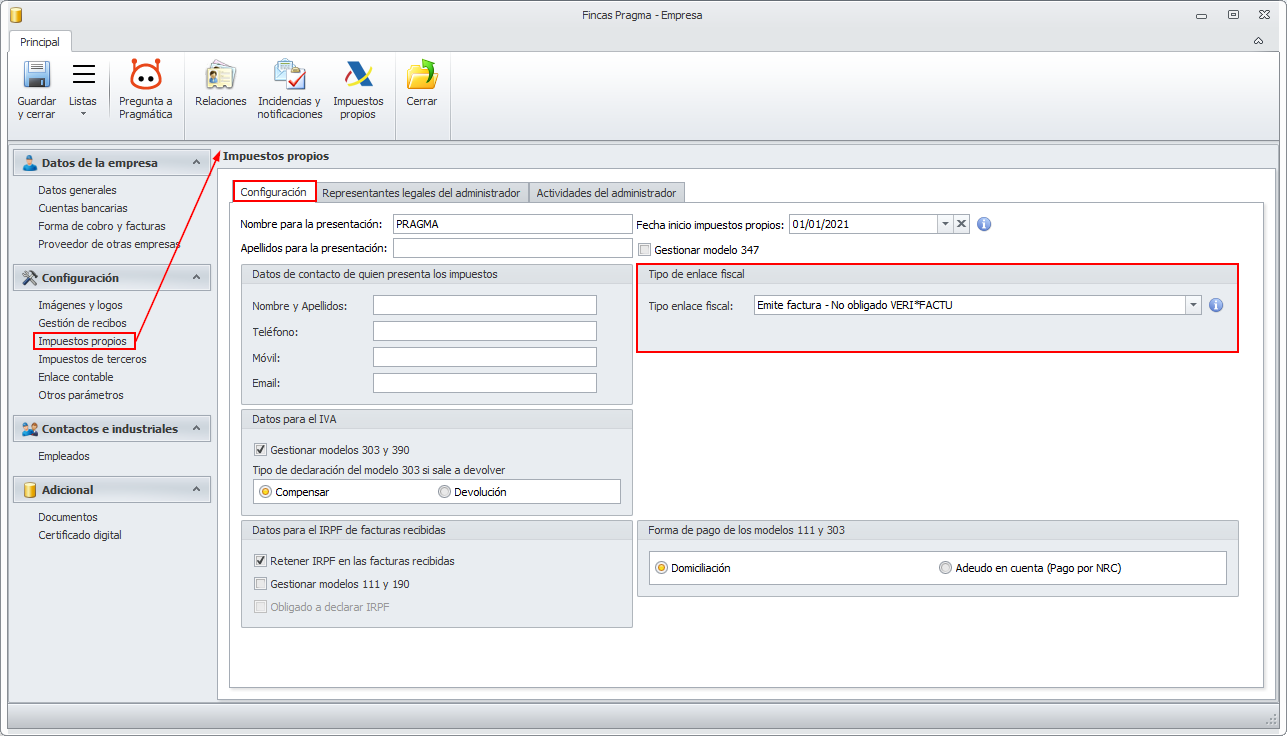The height and width of the screenshot is (736, 1287).
Task: Open Gestión de recibos
Action: pos(82,323)
